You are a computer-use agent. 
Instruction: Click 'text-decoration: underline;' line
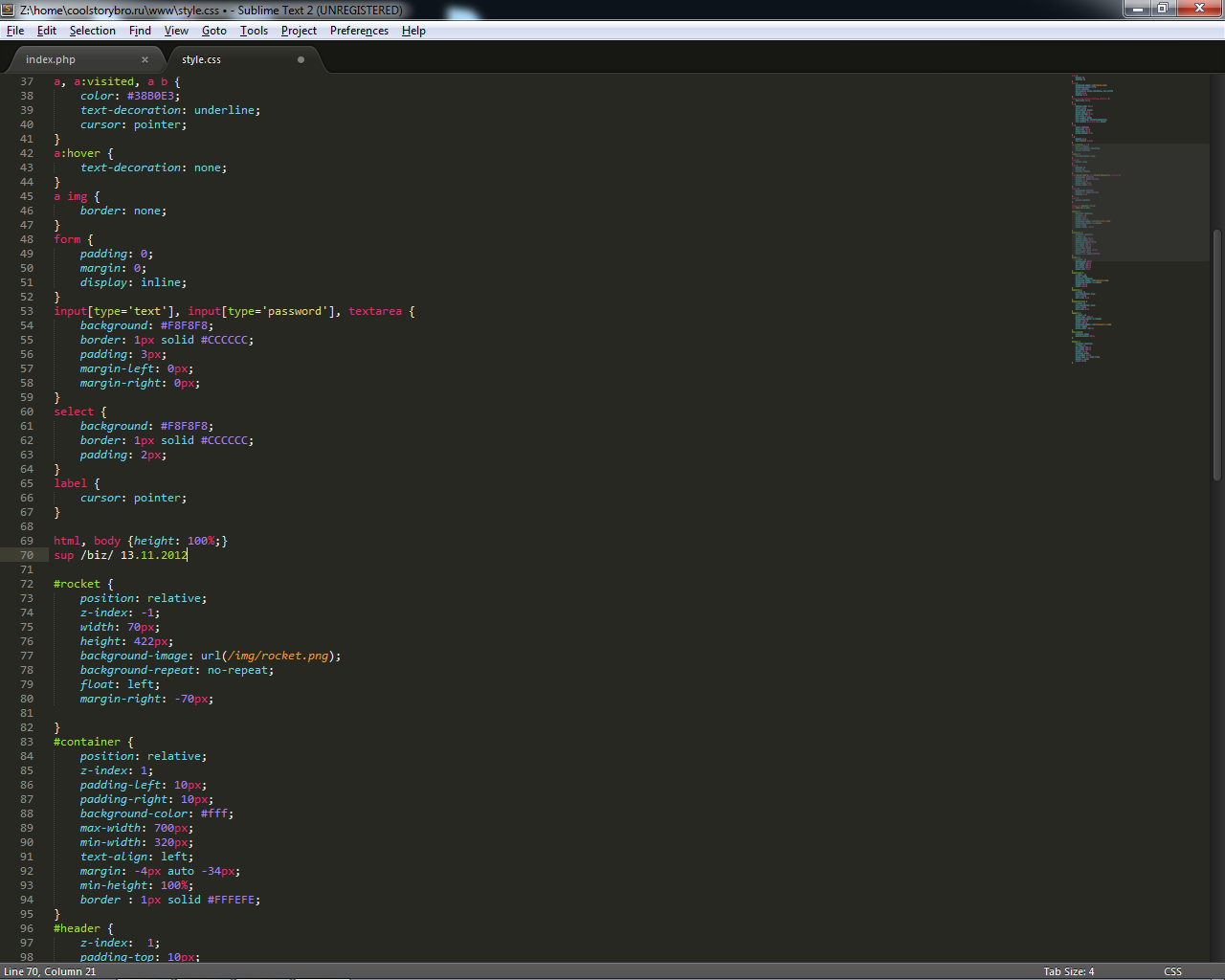pyautogui.click(x=170, y=110)
